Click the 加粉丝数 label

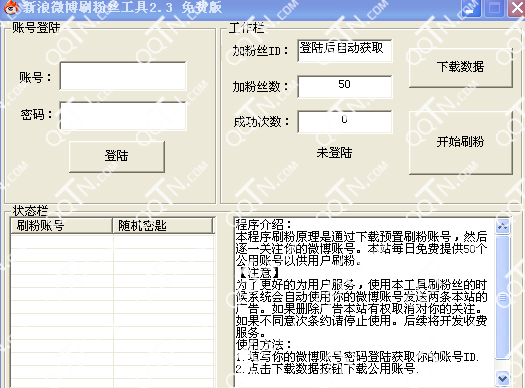pos(260,87)
